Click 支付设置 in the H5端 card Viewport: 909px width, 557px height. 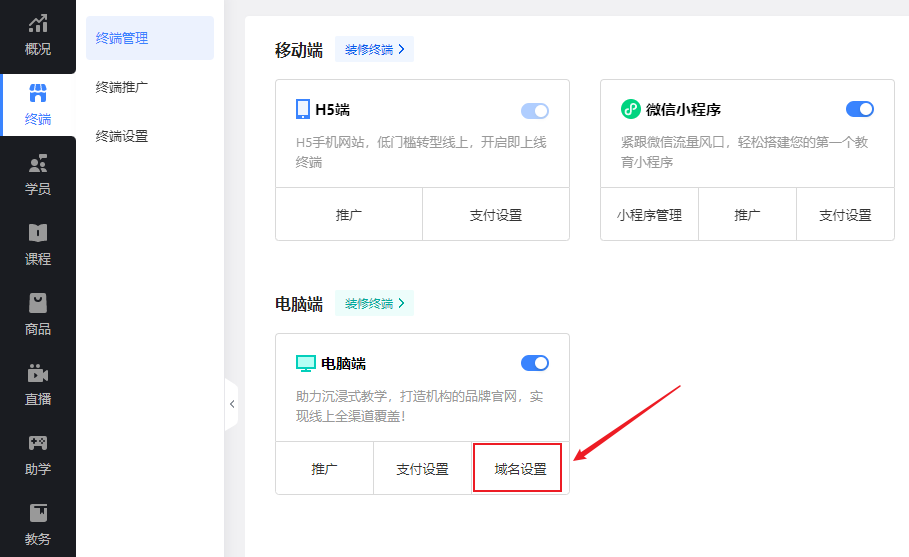495,215
